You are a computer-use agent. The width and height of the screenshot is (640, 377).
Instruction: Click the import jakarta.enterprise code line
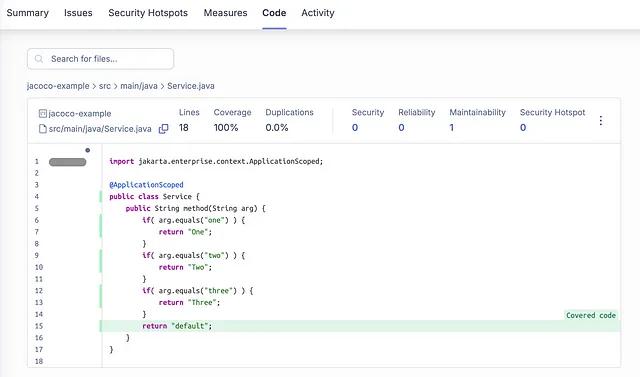pos(216,162)
